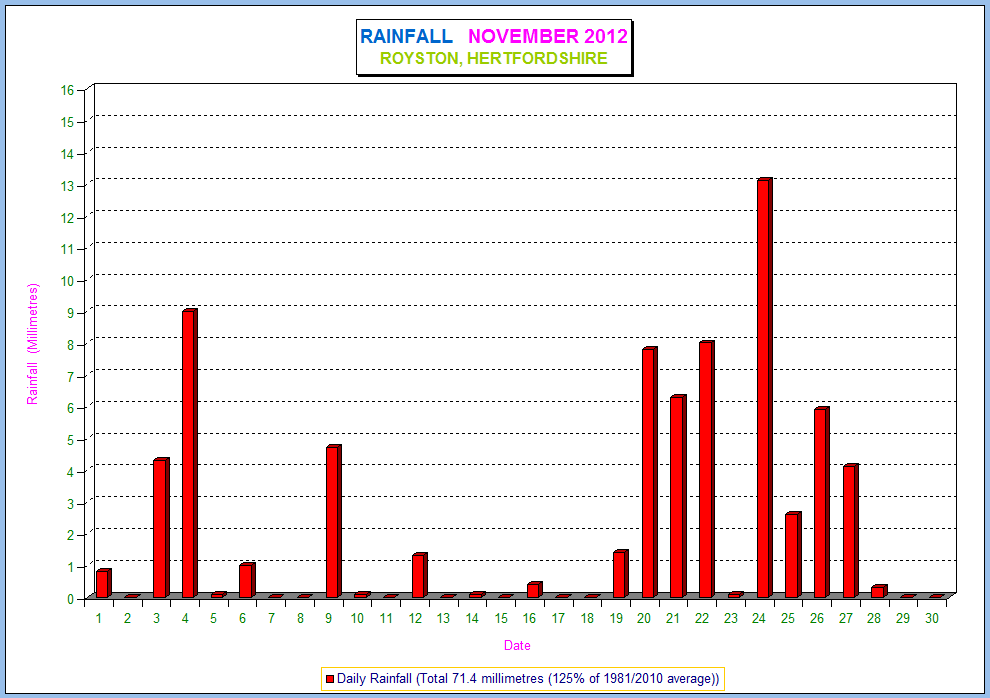Select the rainfall bar for date 9
The width and height of the screenshot is (990, 698).
pyautogui.click(x=333, y=521)
